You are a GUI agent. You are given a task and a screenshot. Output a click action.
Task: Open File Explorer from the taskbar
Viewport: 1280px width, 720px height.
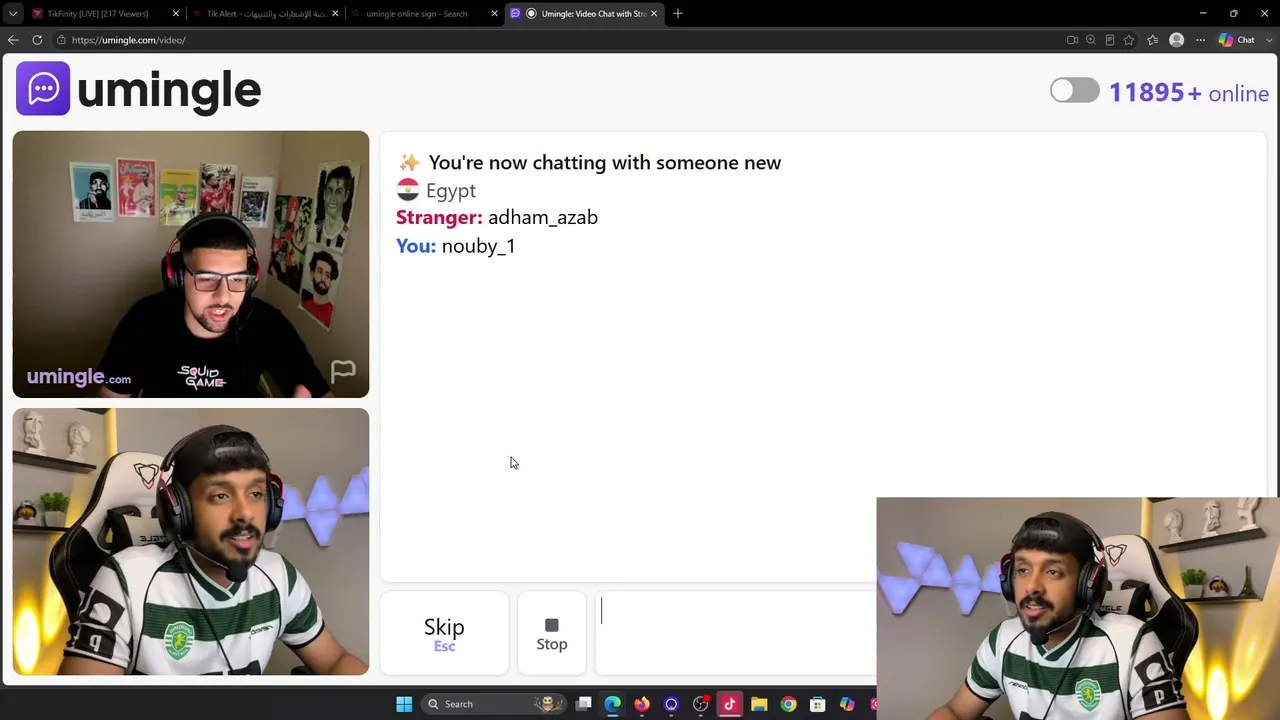click(x=759, y=704)
